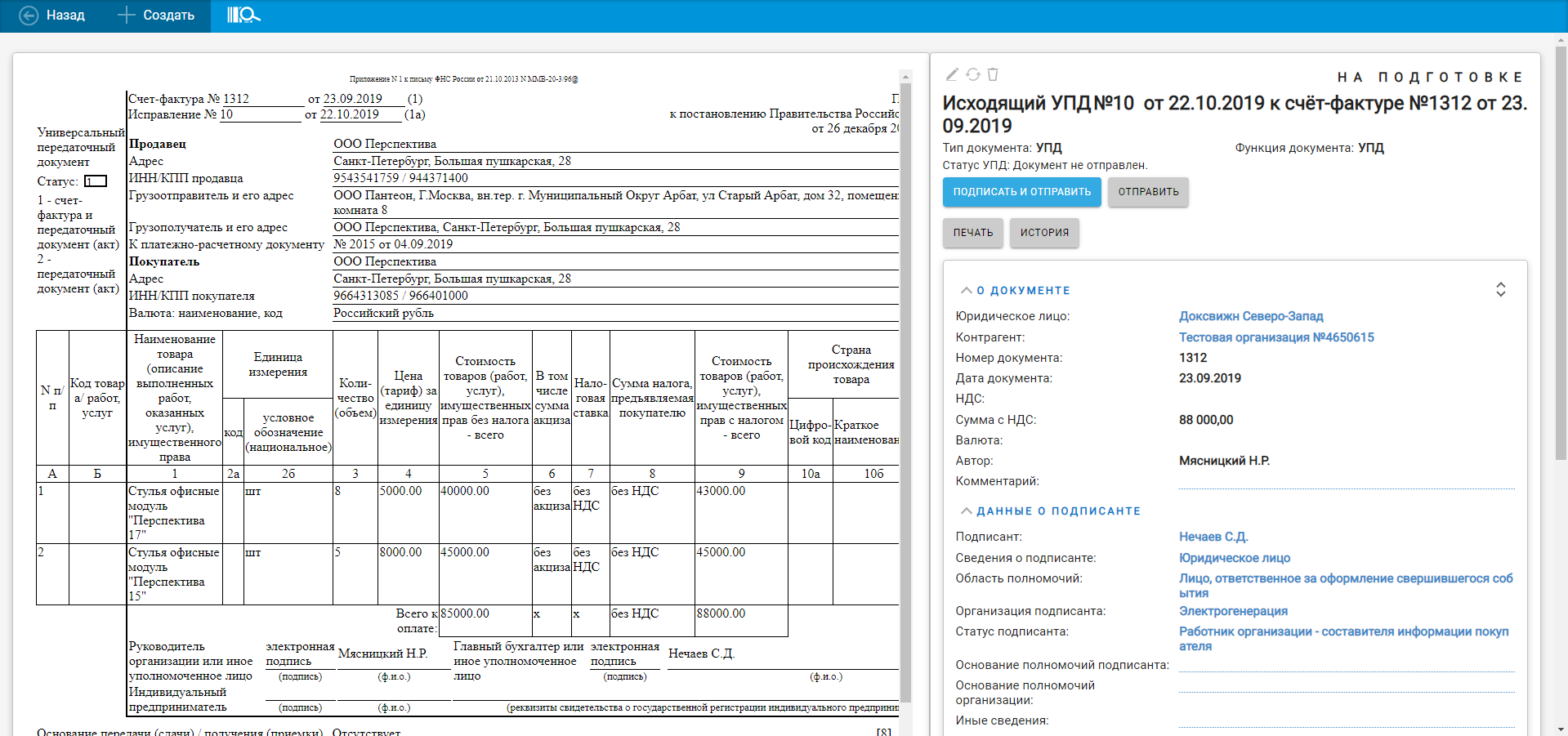The width and height of the screenshot is (1568, 736).
Task: Open the Тестовая организация №4650615 link
Action: point(1276,337)
